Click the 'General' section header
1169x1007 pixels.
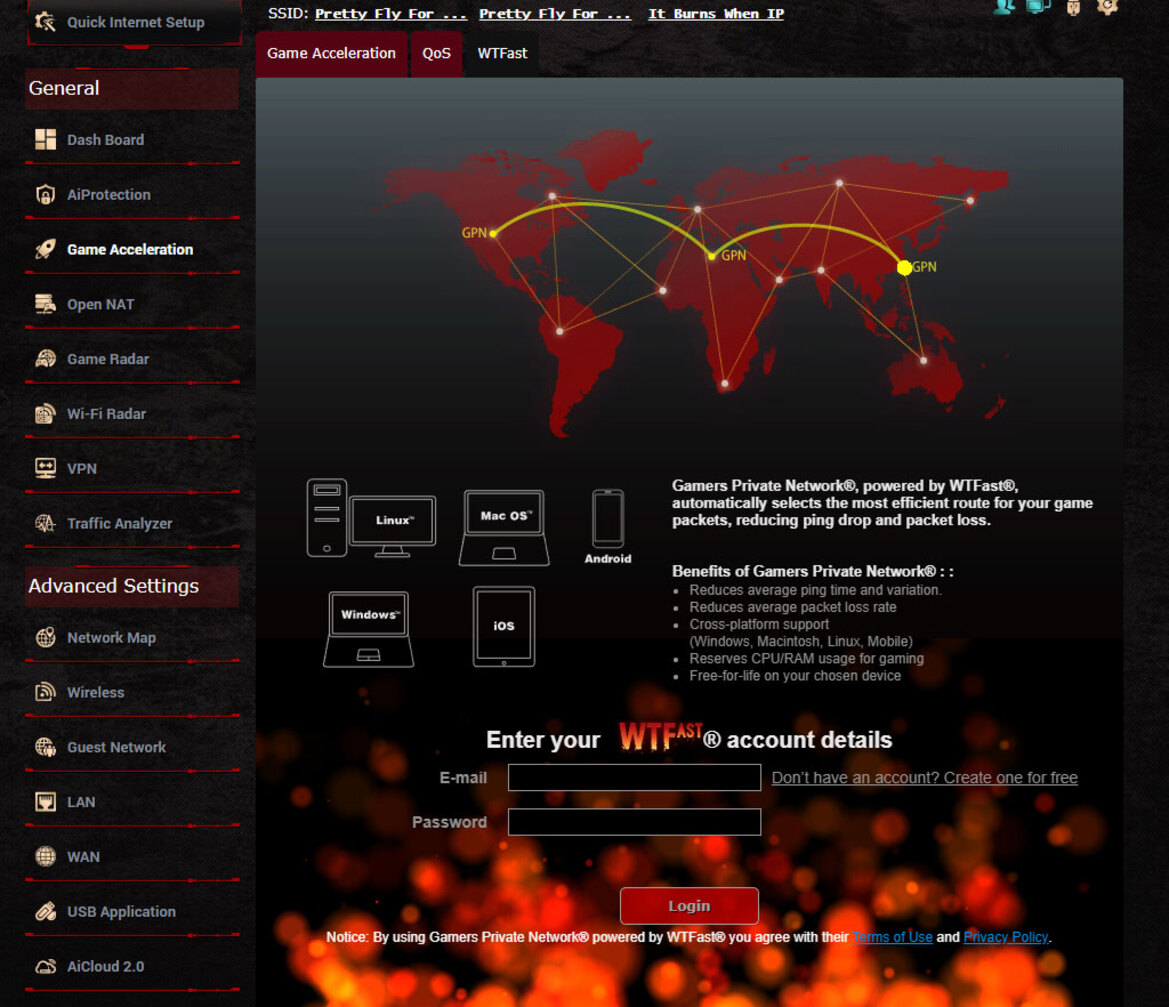coord(132,88)
